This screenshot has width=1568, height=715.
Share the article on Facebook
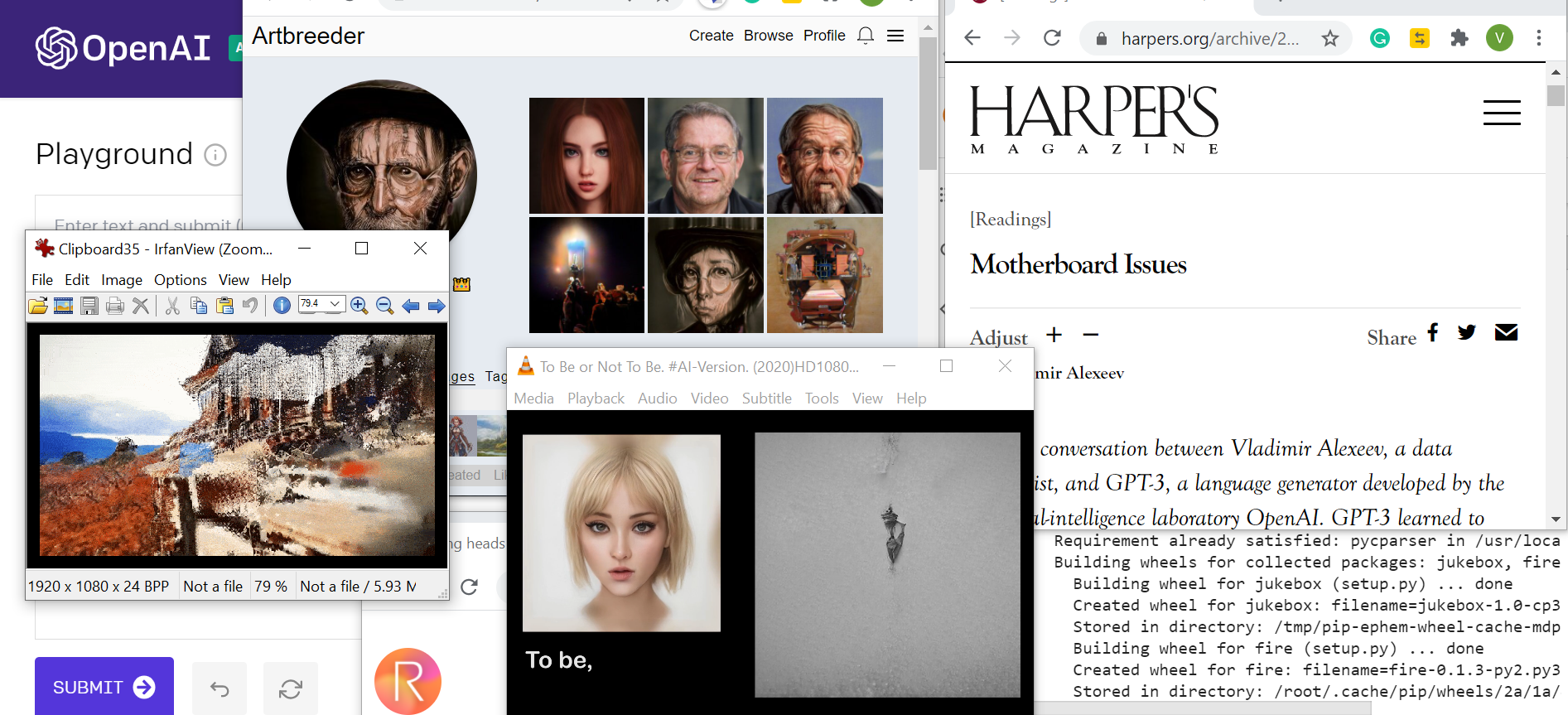[1433, 332]
